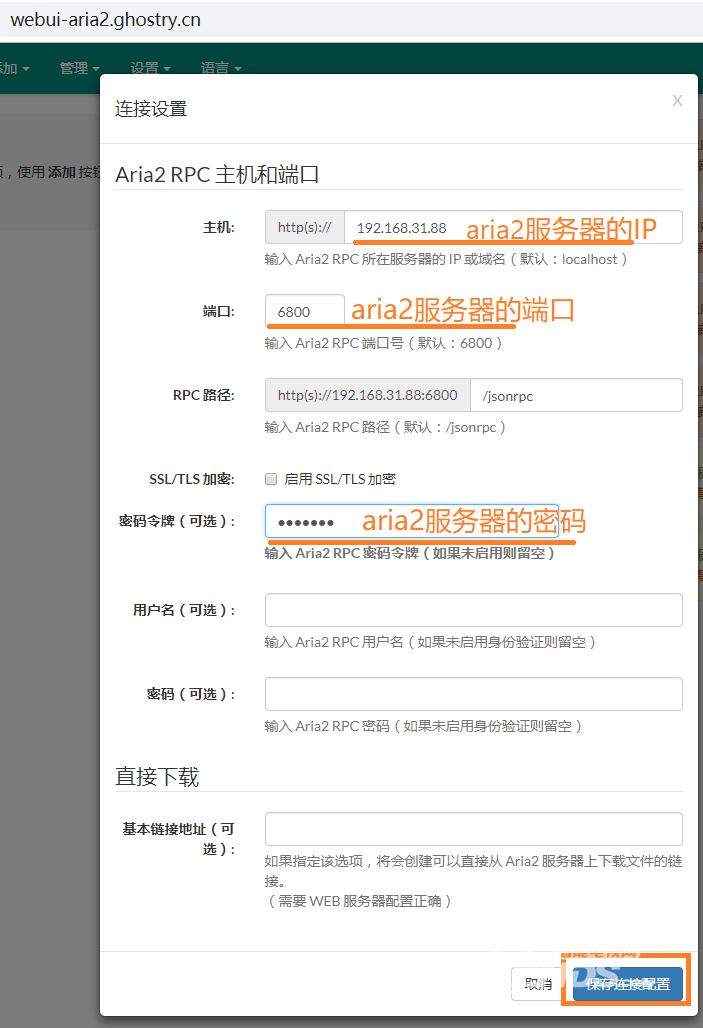
Task: Click the 密码令牌 password field
Action: click(412, 521)
